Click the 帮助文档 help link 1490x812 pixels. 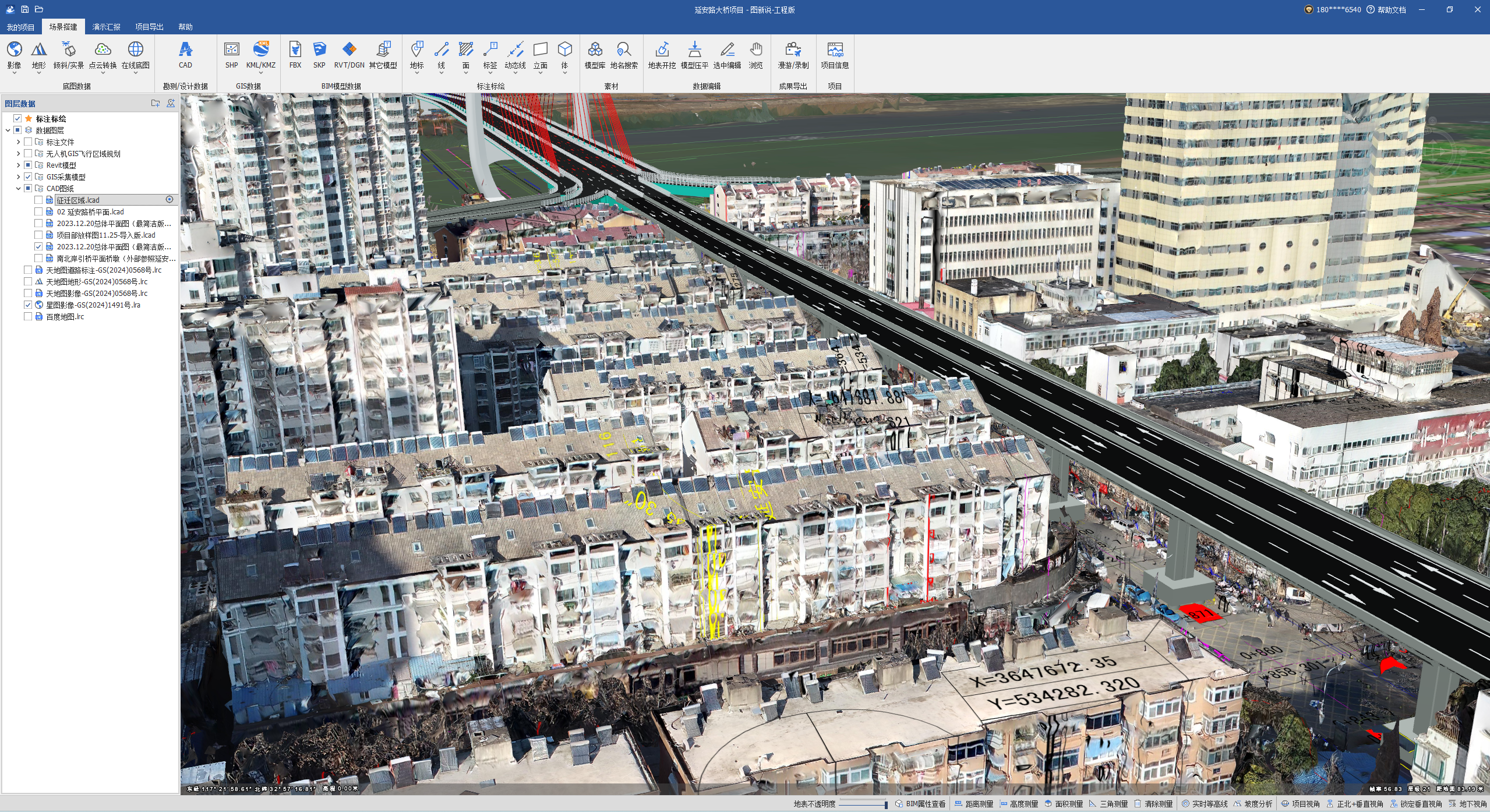tap(1391, 10)
